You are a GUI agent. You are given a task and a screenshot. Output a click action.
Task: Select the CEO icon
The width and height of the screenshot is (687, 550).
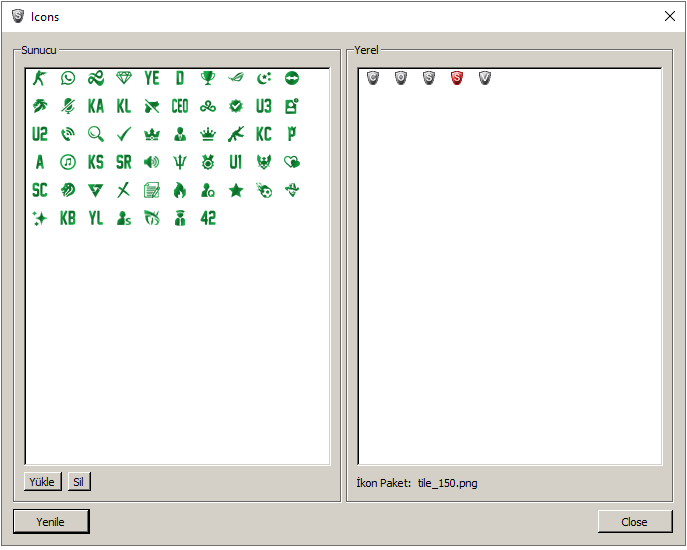180,106
